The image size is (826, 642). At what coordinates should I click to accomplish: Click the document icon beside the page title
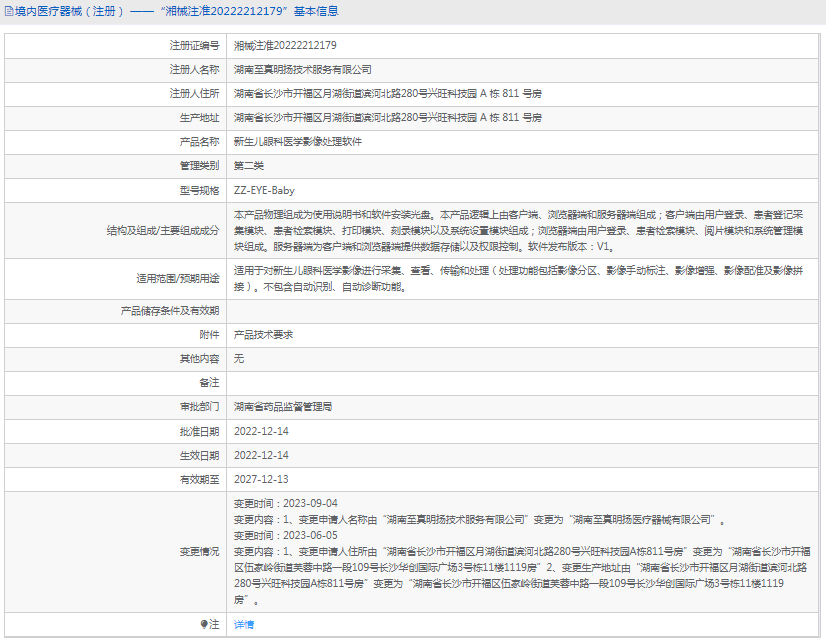point(8,12)
